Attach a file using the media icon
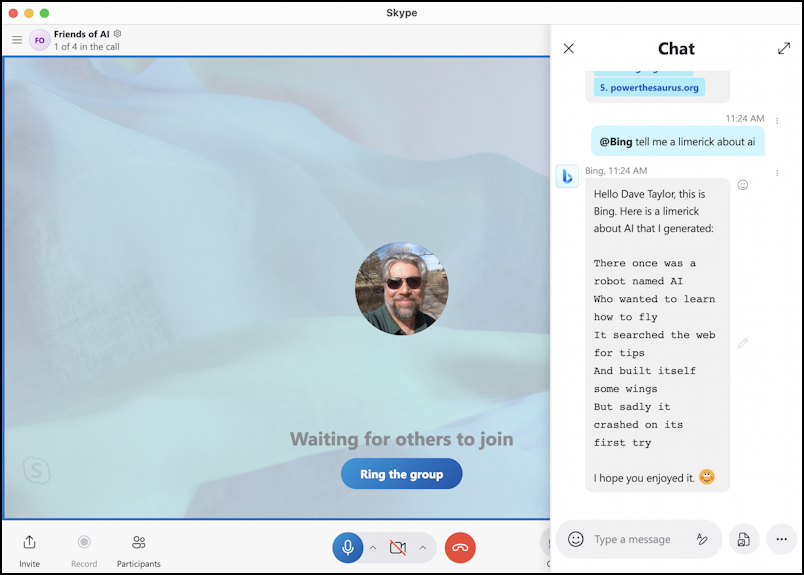 tap(743, 539)
